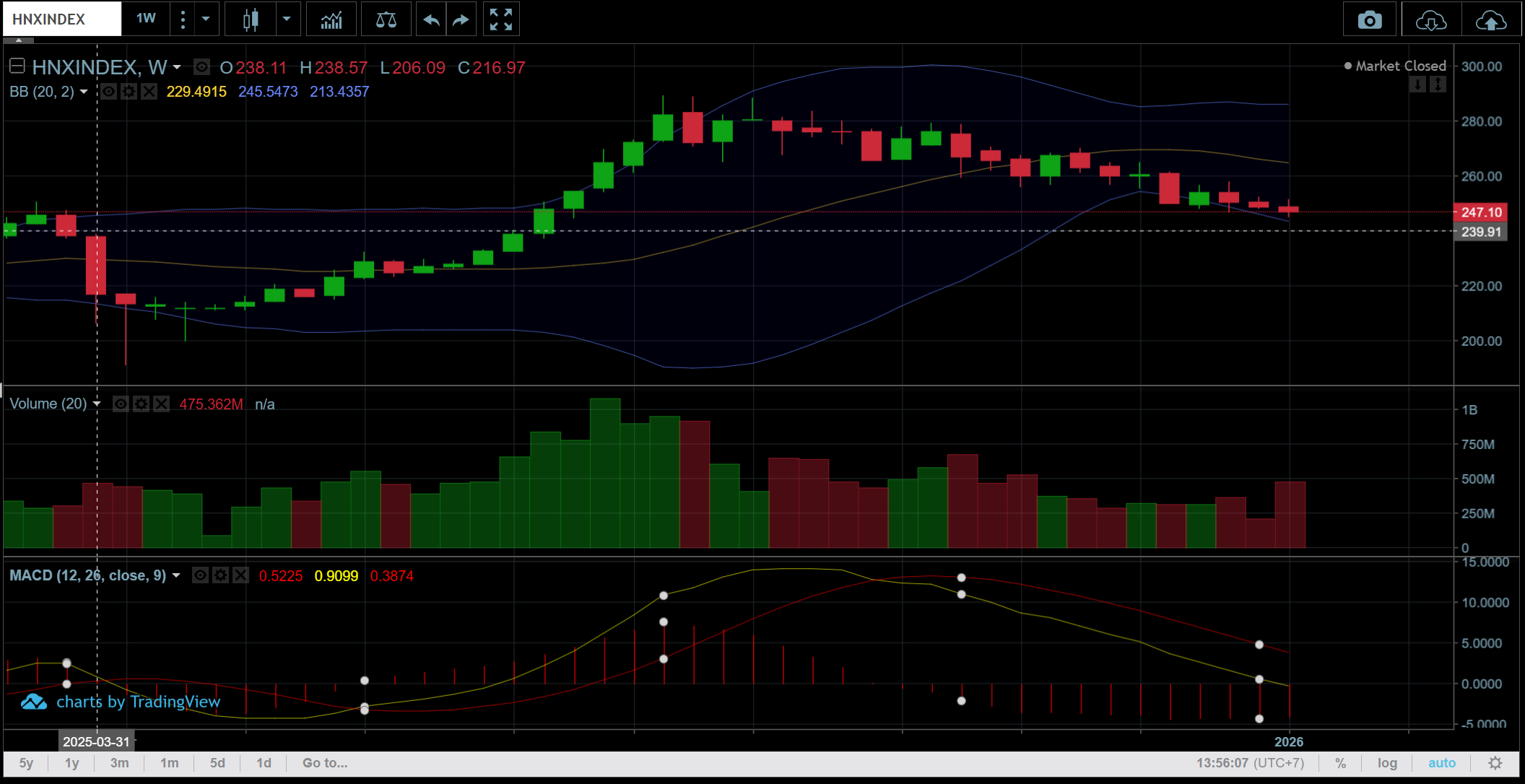
Task: Open the chart style dropdown arrow
Action: pyautogui.click(x=287, y=19)
